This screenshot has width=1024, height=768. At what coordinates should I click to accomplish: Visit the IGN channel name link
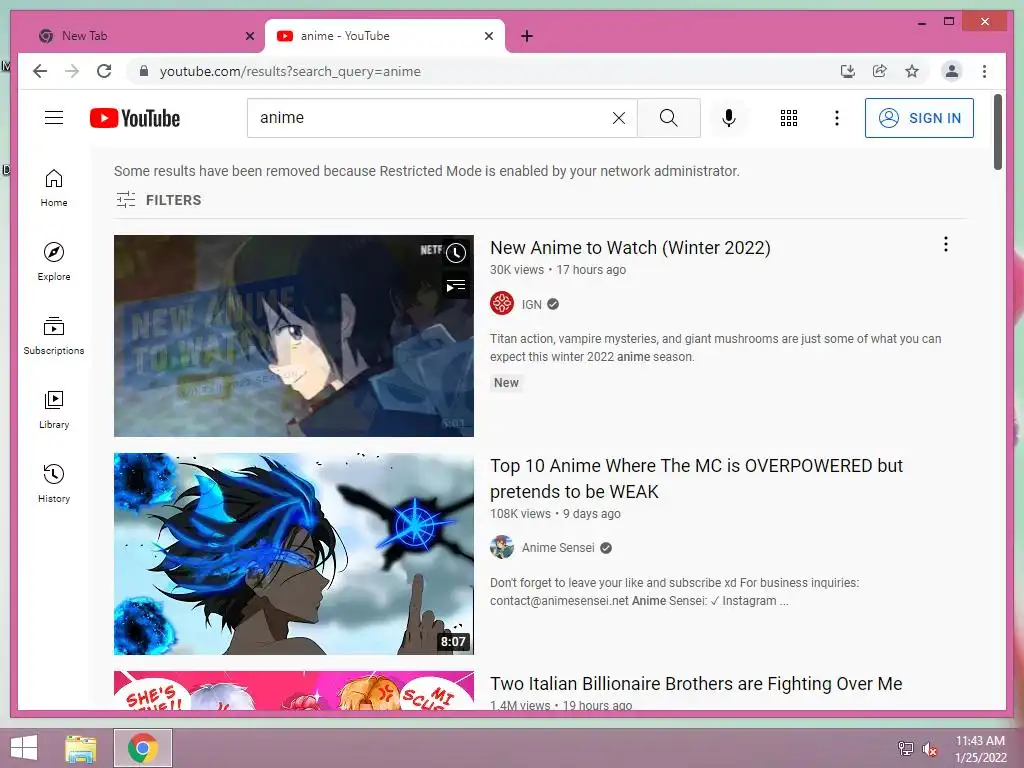[x=532, y=304]
